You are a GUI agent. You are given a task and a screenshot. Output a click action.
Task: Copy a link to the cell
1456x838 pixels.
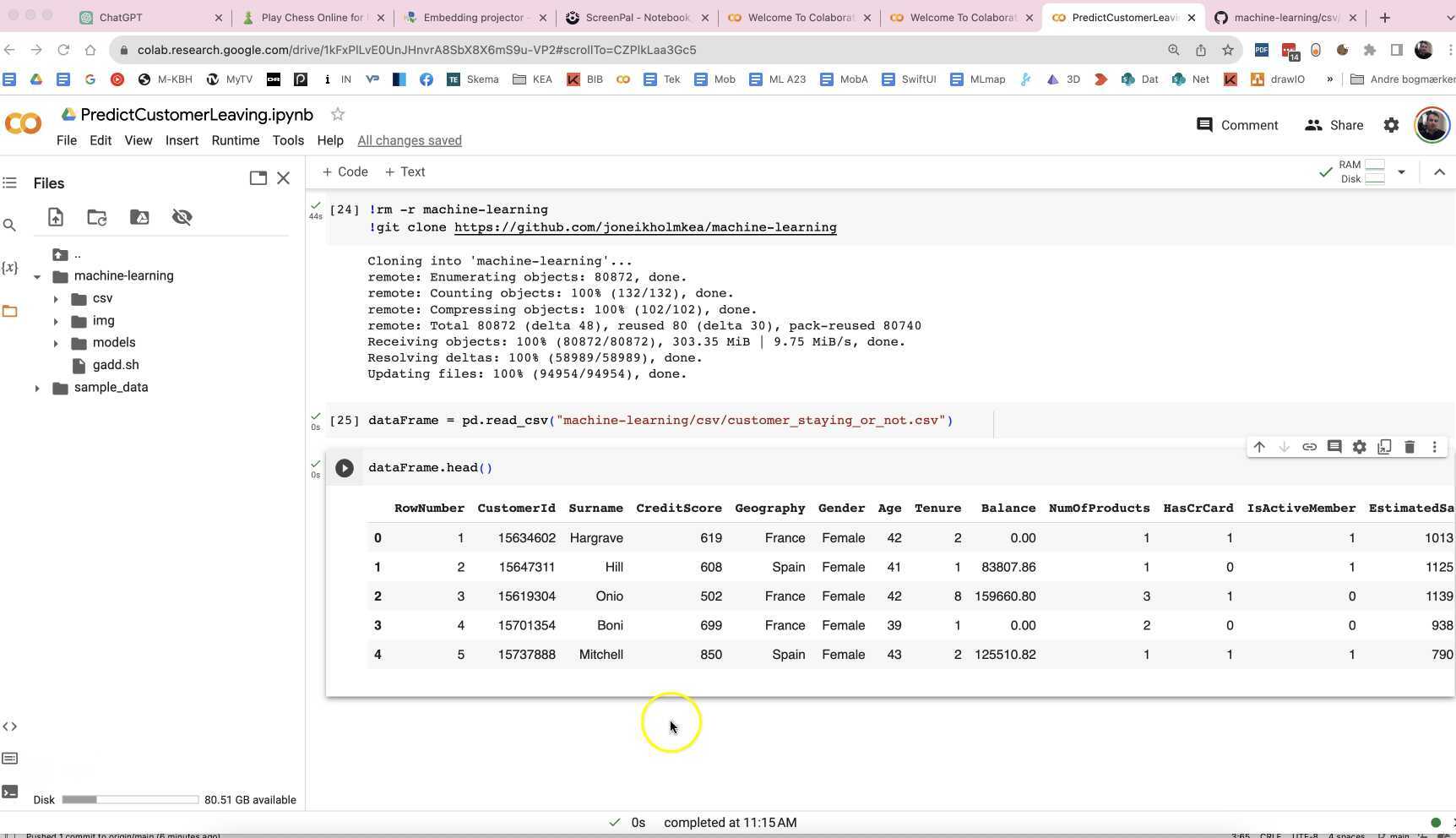pos(1309,447)
